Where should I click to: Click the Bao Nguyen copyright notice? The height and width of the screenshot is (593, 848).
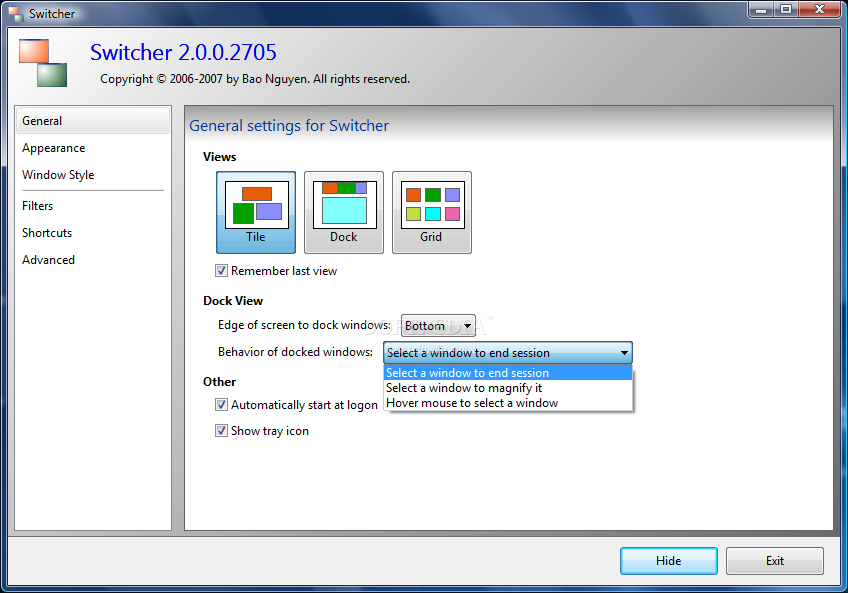255,79
